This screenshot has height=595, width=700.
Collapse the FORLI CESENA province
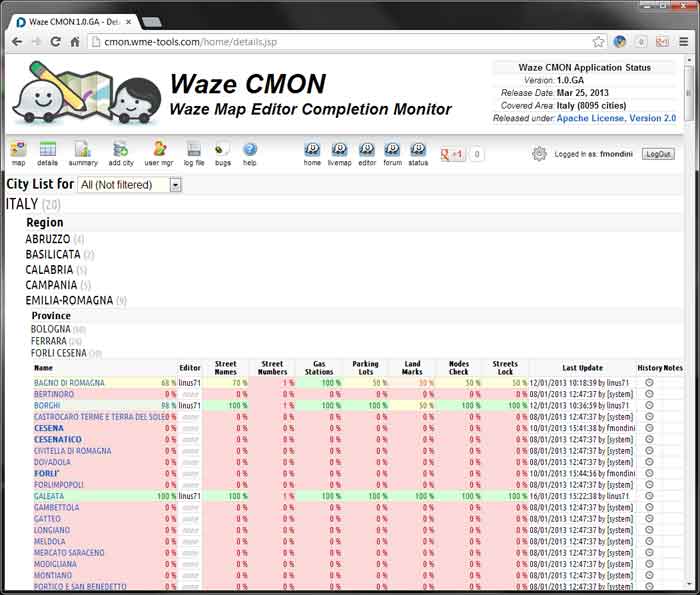[x=58, y=353]
